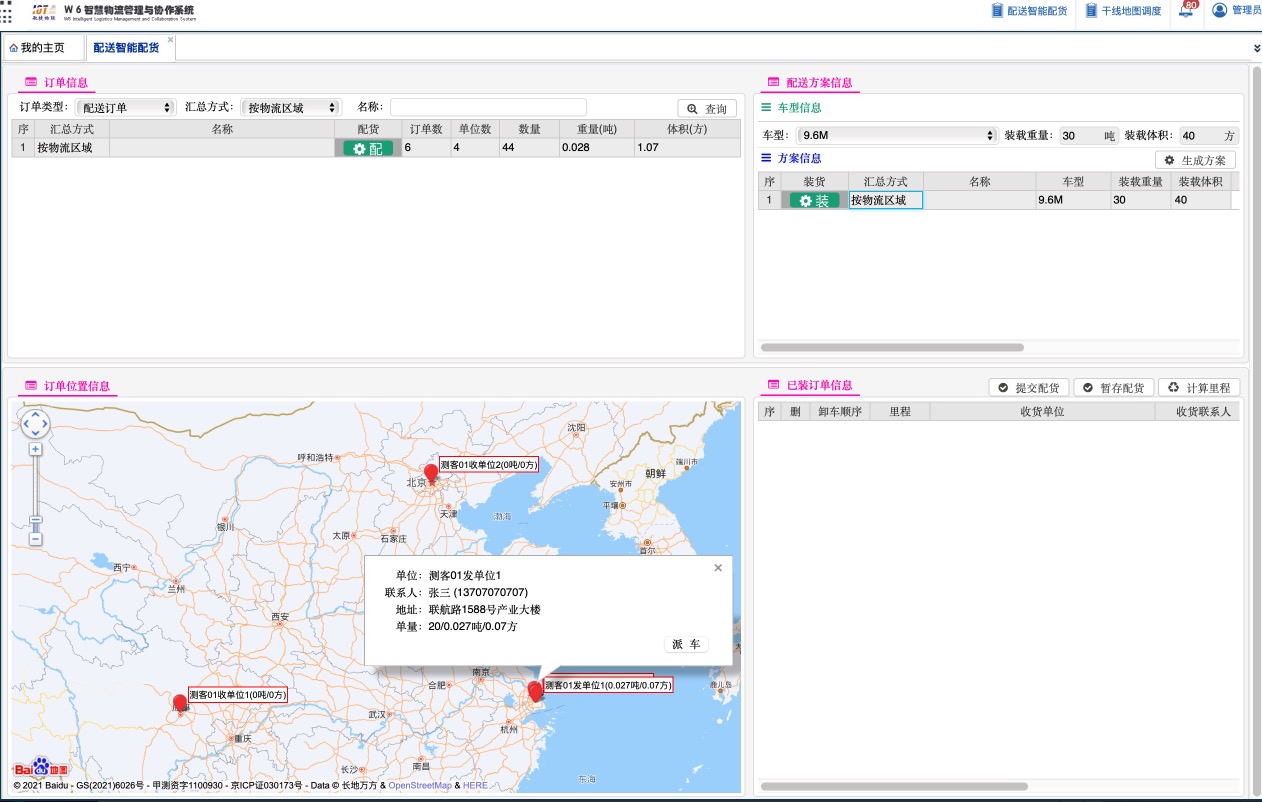The width and height of the screenshot is (1262, 802).
Task: Expand the 车型 9.6M dropdown
Action: (x=897, y=135)
